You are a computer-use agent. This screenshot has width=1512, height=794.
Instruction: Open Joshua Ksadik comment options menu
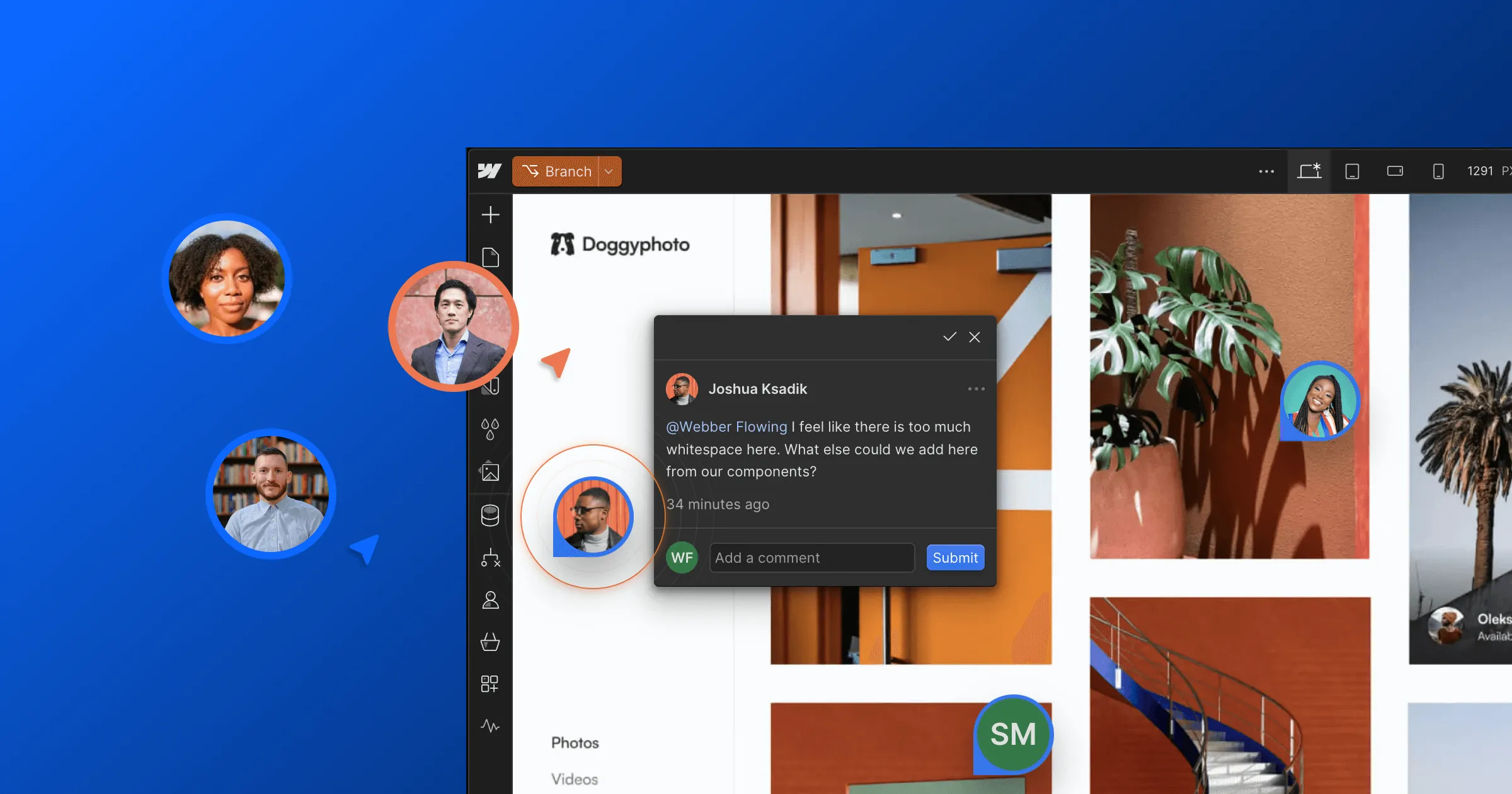[976, 389]
